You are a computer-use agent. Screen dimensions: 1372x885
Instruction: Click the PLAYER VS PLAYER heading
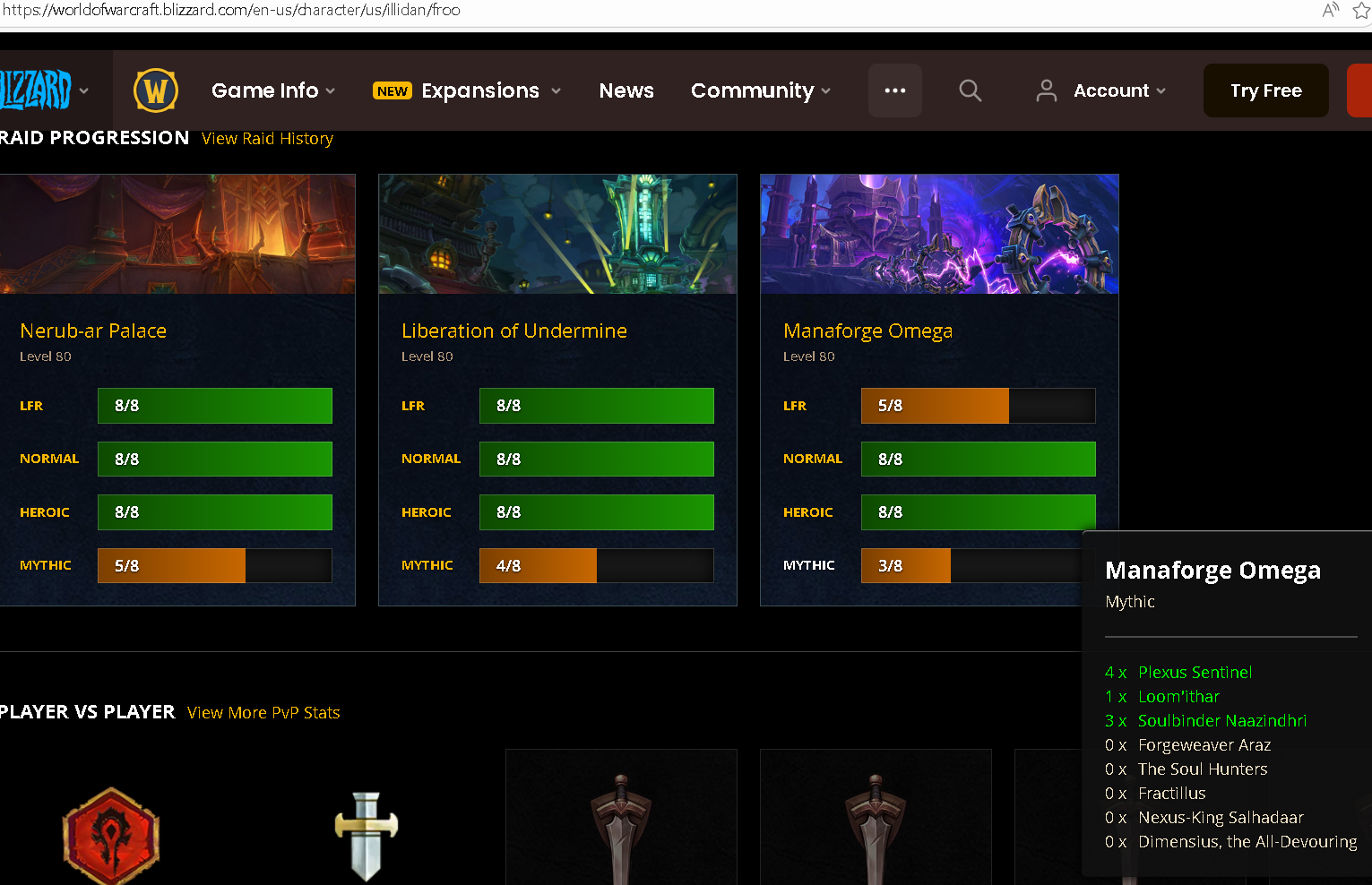pyautogui.click(x=87, y=712)
